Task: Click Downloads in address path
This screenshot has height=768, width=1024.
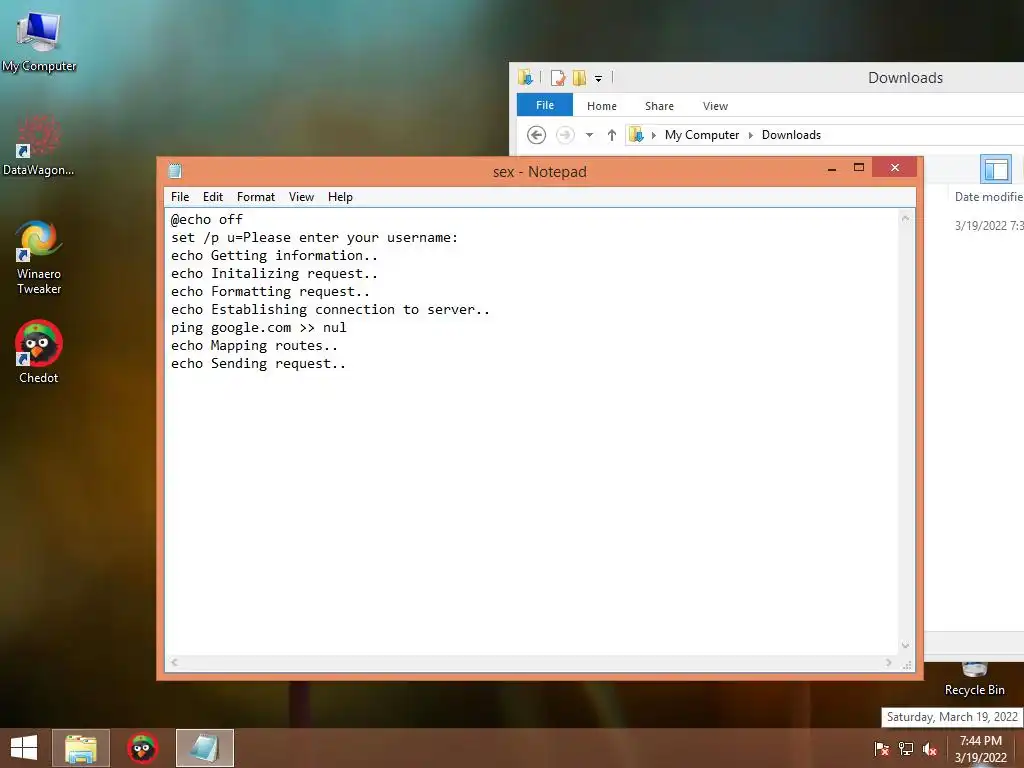Action: click(791, 135)
